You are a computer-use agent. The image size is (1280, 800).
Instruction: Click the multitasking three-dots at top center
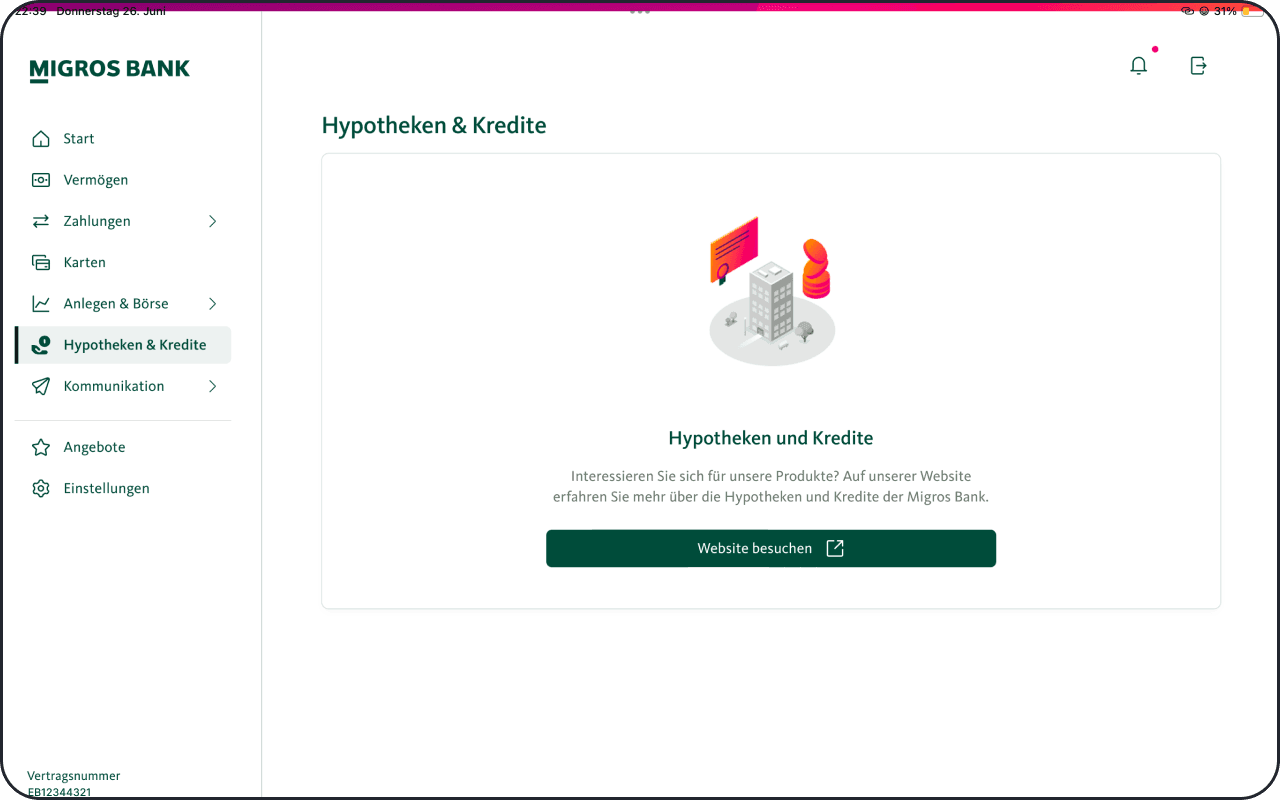point(640,11)
